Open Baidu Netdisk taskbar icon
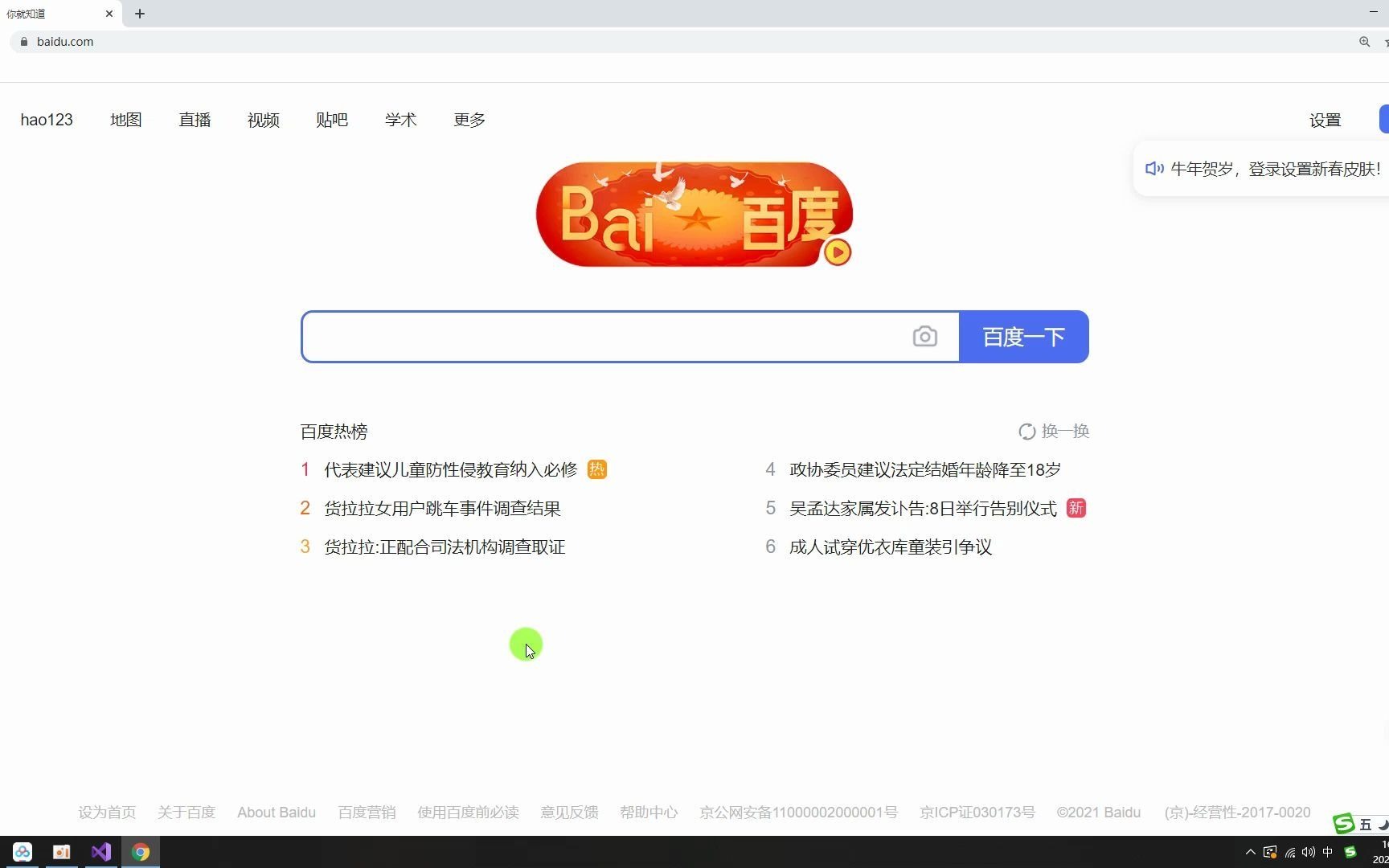The width and height of the screenshot is (1389, 868). [23, 852]
